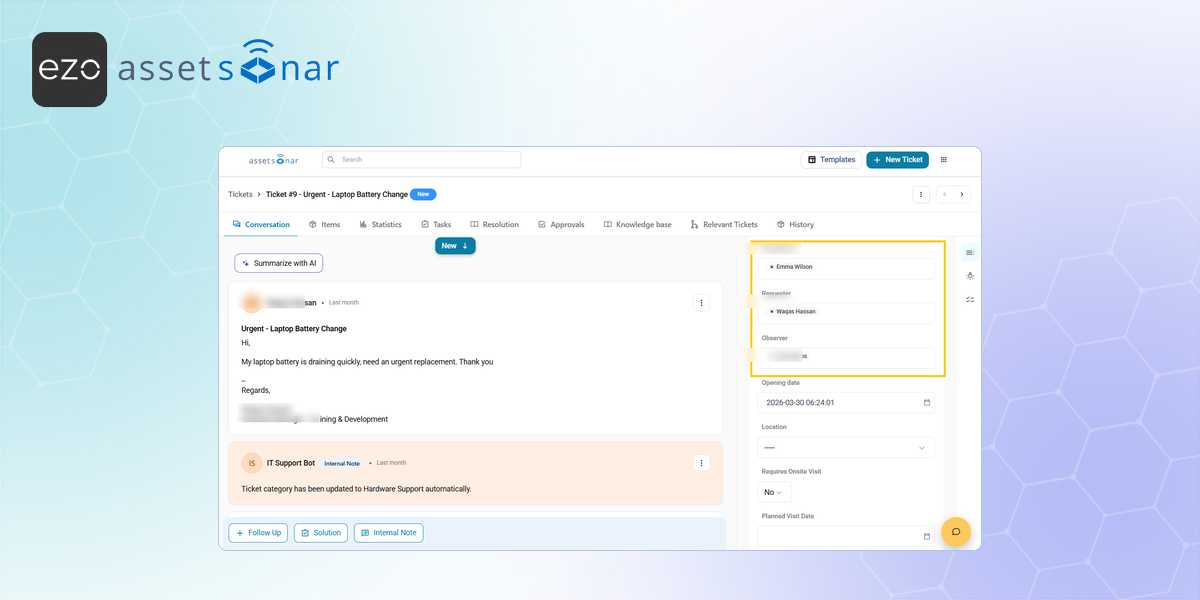The height and width of the screenshot is (600, 1200).
Task: Open the Statistics tab
Action: (380, 225)
